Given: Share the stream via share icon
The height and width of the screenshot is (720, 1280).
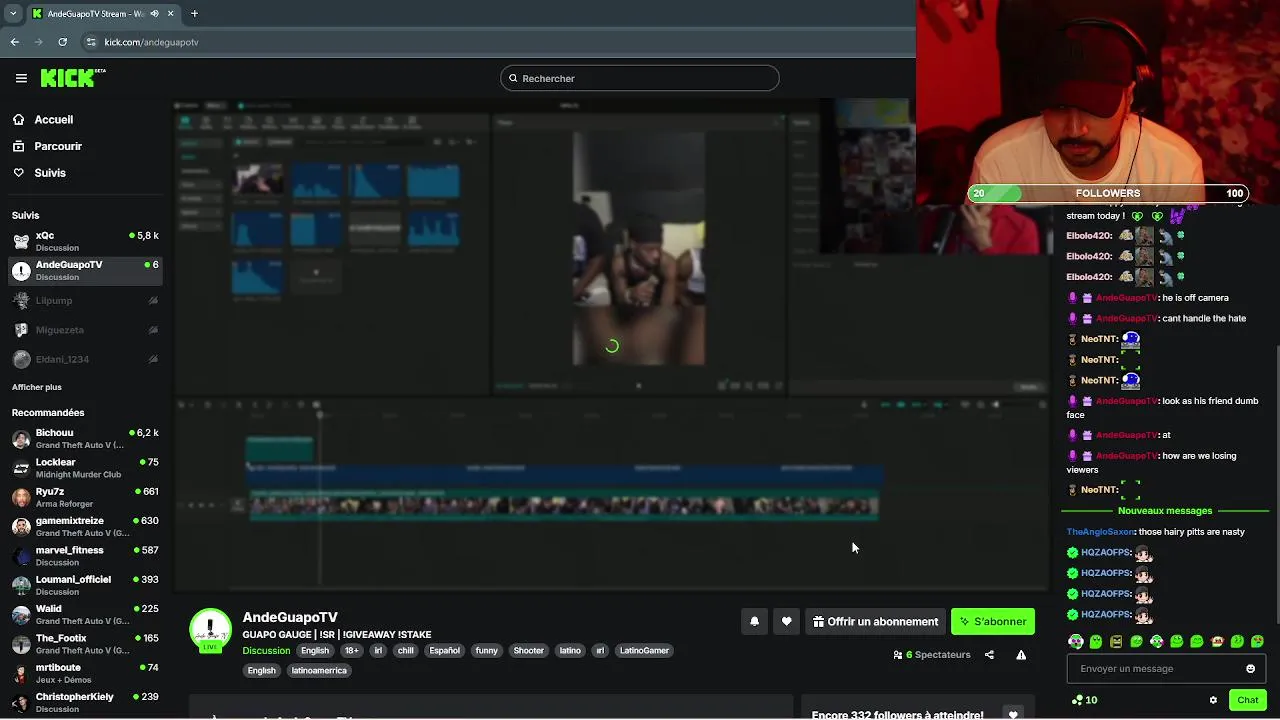Looking at the screenshot, I should 989,655.
